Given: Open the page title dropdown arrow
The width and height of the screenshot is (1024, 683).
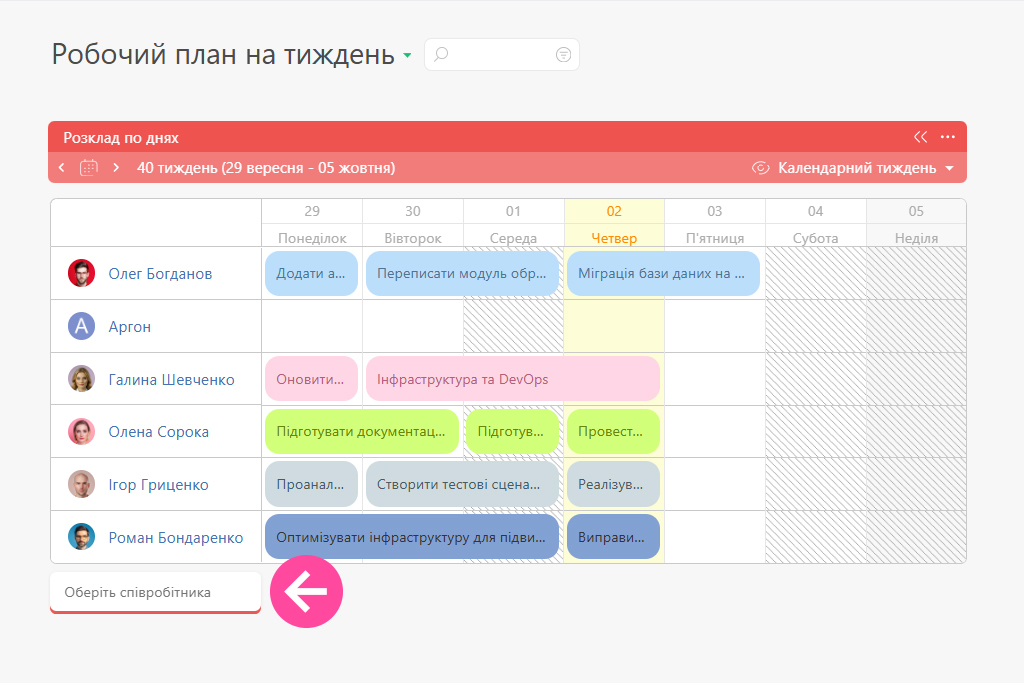Looking at the screenshot, I should click(407, 56).
